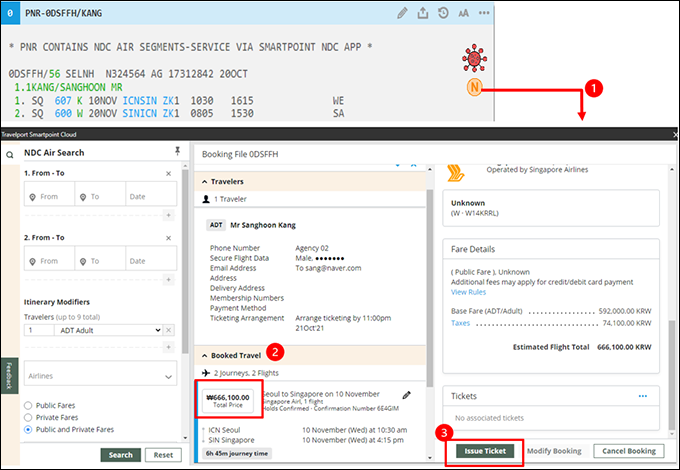Click SINICN route in segment 2
The image size is (680, 470).
tap(140, 114)
